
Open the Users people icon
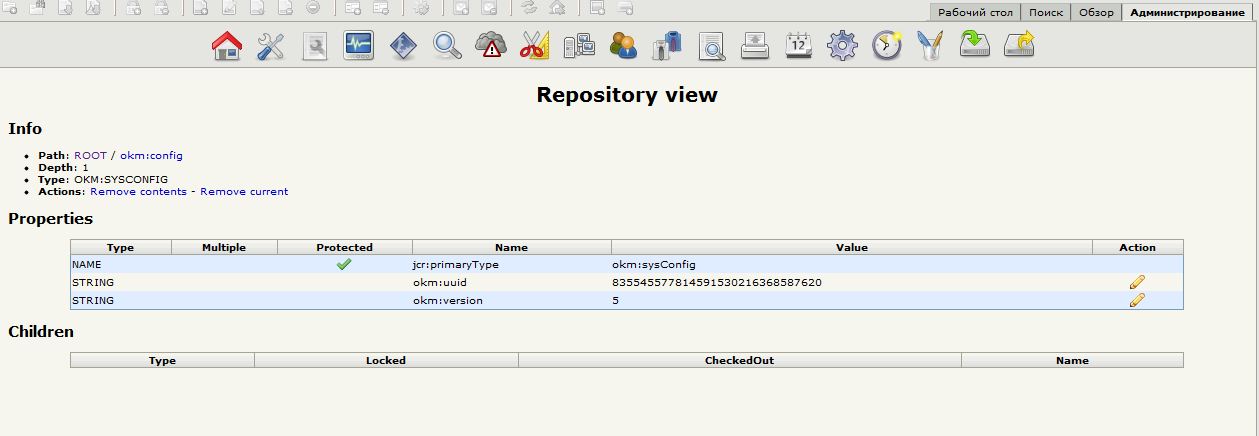(x=623, y=46)
